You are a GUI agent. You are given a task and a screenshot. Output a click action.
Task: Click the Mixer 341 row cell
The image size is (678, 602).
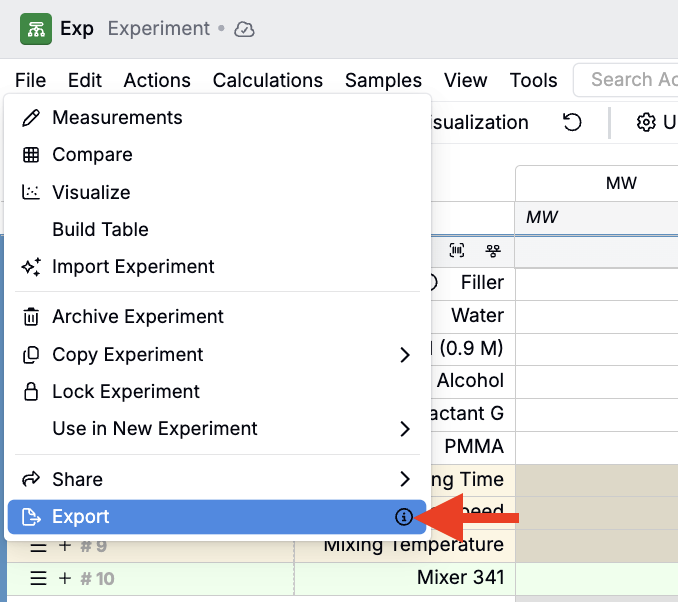pos(460,578)
